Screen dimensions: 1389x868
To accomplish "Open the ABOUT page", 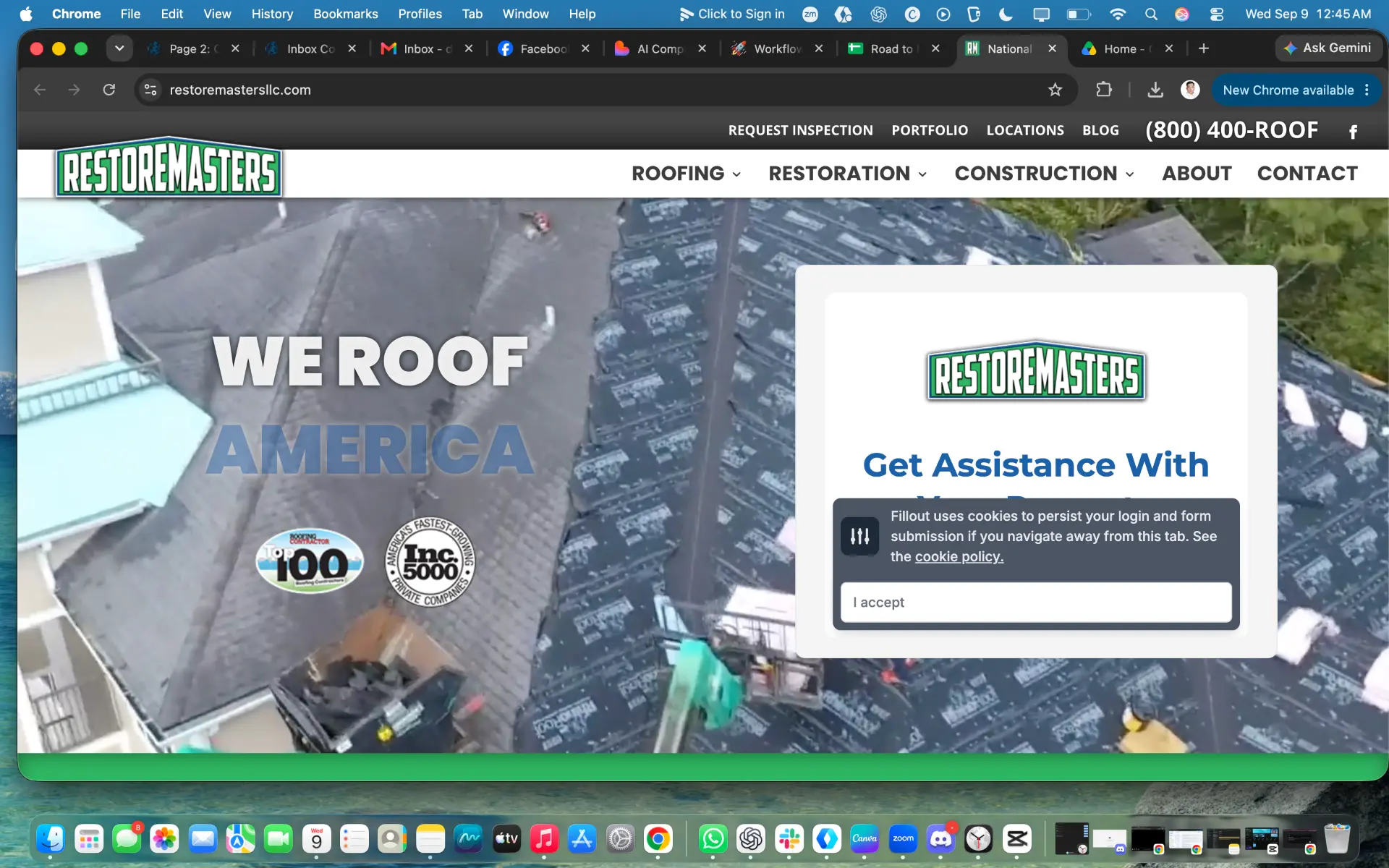I will (1197, 174).
